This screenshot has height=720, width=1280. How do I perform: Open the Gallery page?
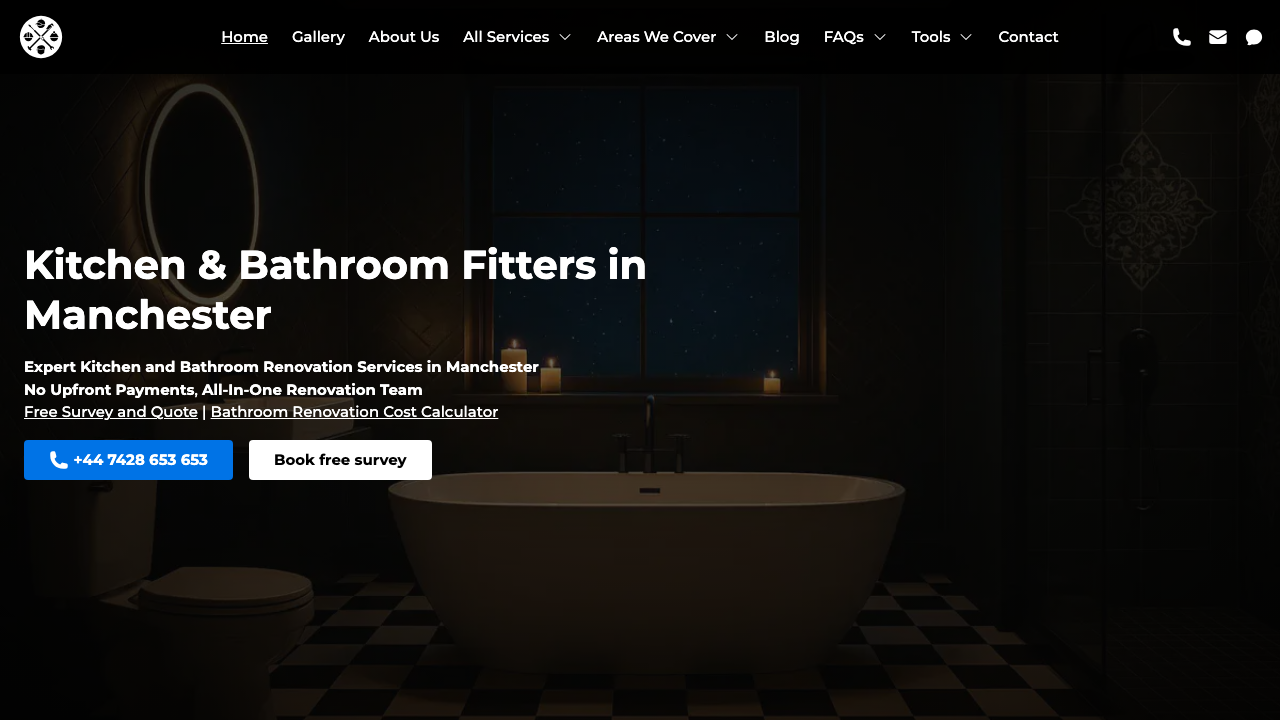[x=318, y=37]
